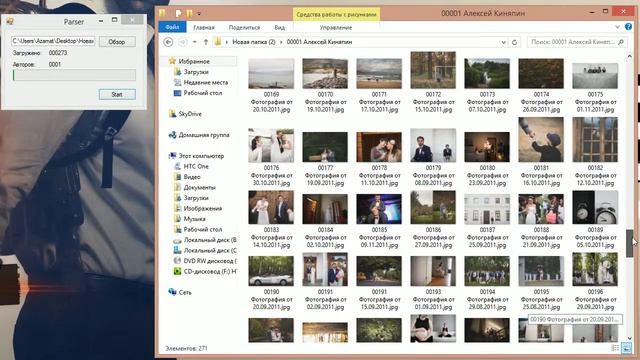Open HTC One device in sidebar
Image resolution: width=640 pixels, height=360 pixels.
pyautogui.click(x=196, y=167)
